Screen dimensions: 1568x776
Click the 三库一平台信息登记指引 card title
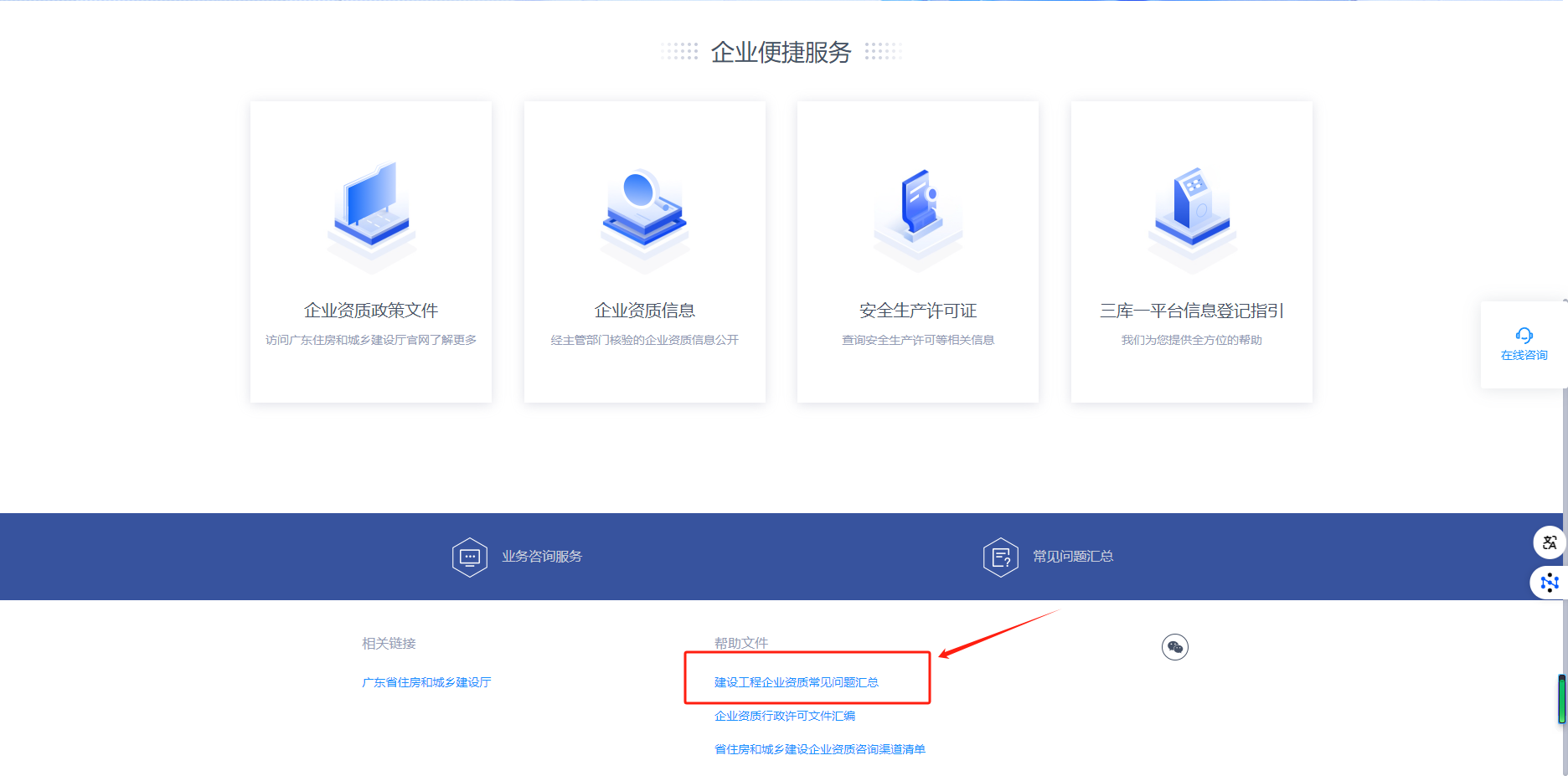pos(1192,311)
